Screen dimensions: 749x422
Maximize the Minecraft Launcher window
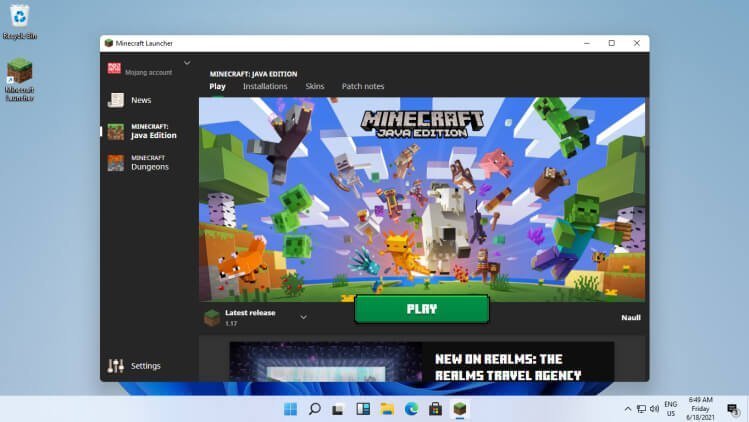(611, 43)
